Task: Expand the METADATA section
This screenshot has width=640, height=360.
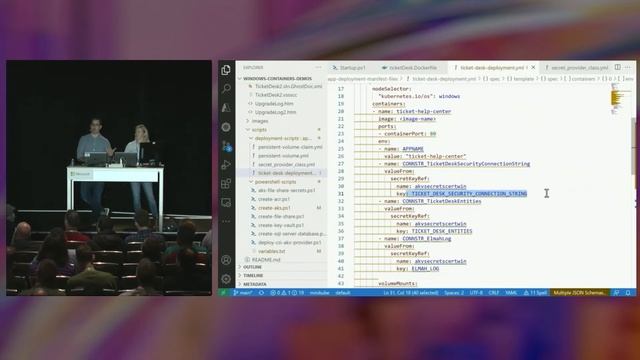Action: [x=255, y=284]
